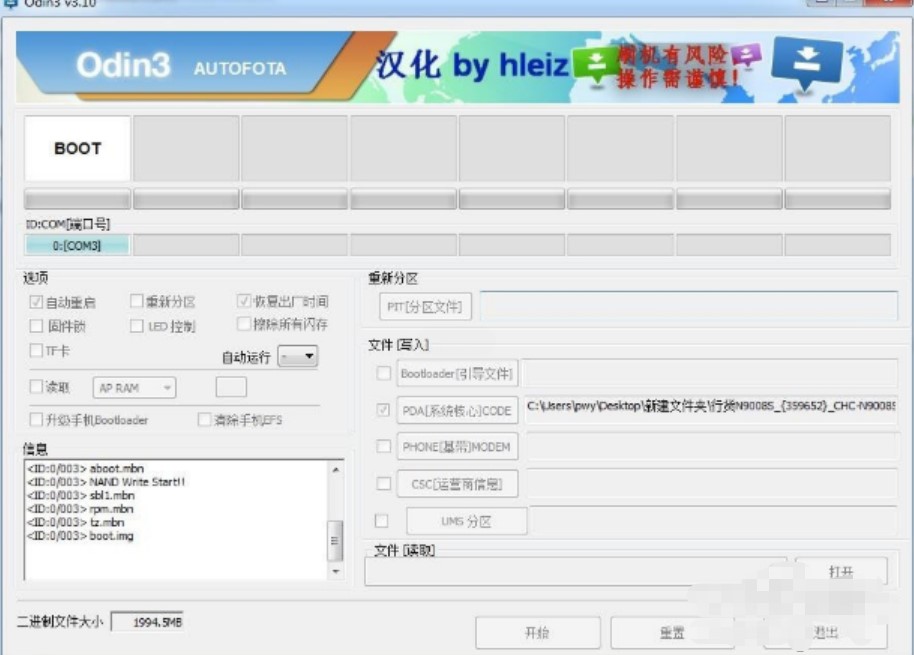Click the message log scroll-down arrow
The height and width of the screenshot is (655, 914).
[336, 571]
